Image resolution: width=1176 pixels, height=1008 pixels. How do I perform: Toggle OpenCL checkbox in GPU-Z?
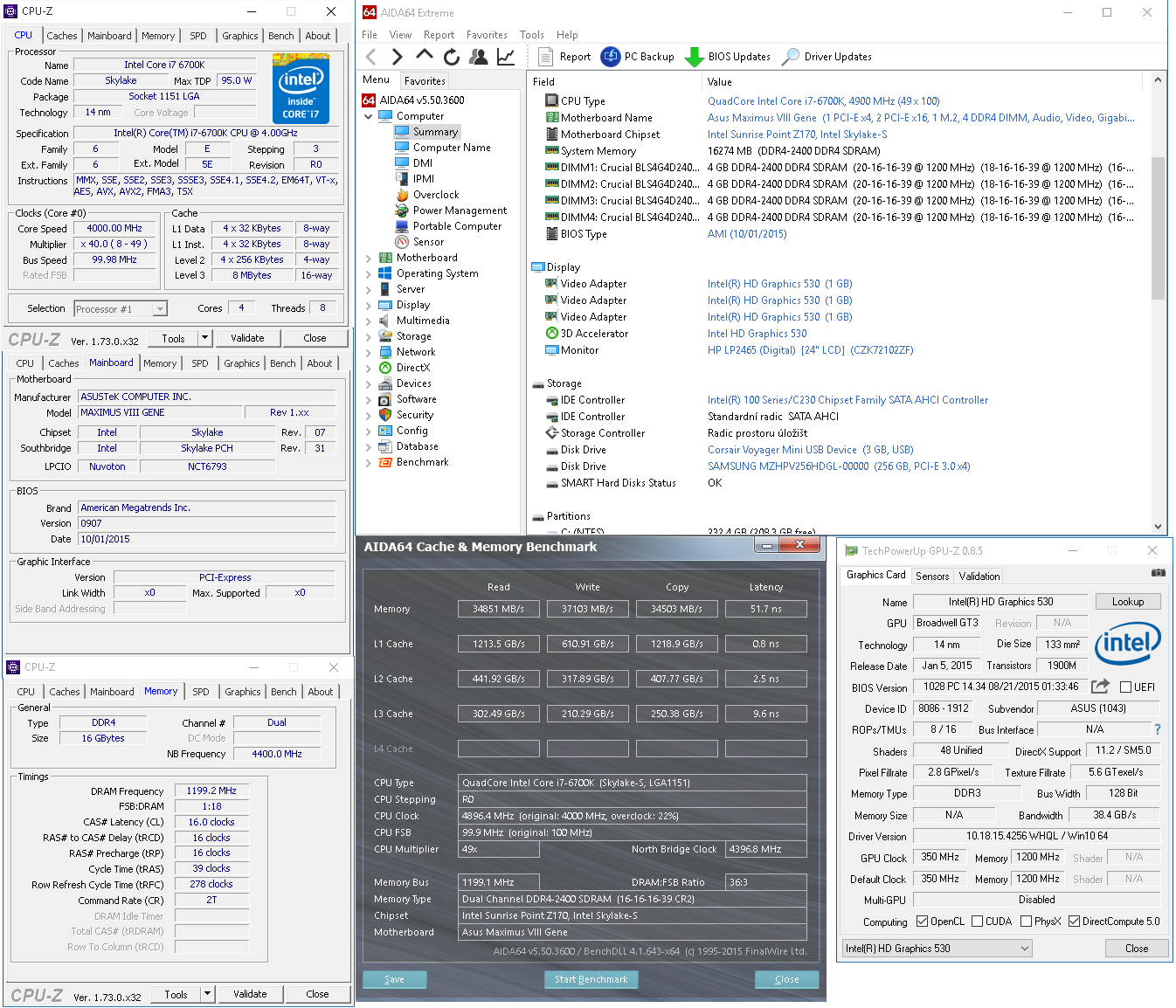922,922
